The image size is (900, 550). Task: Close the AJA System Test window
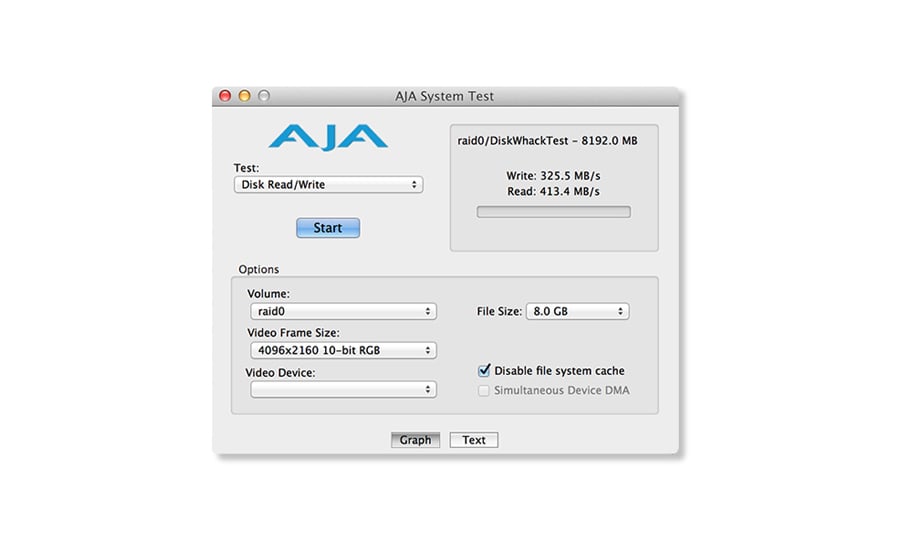225,96
